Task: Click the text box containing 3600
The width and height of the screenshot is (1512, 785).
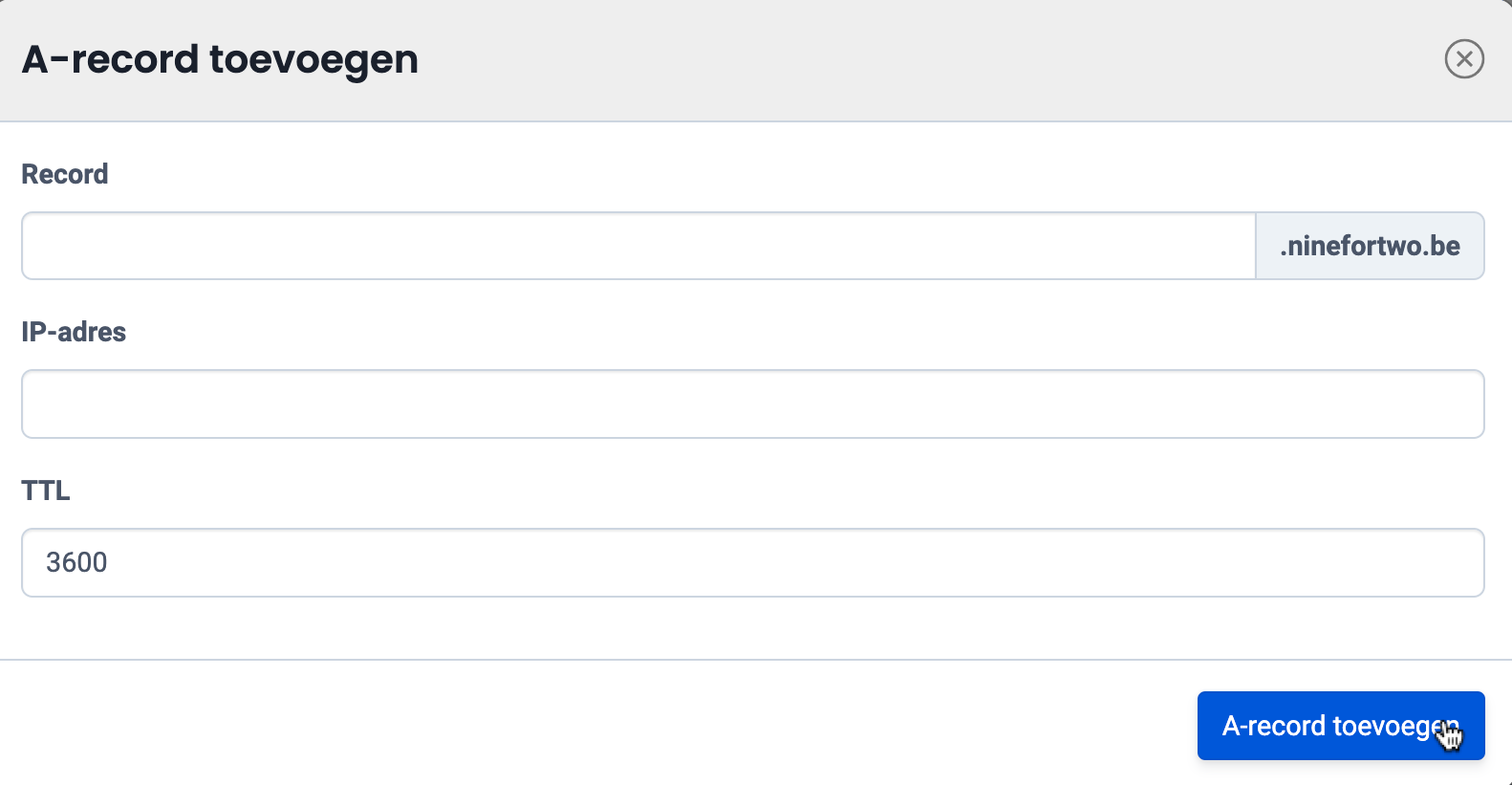Action: 752,562
